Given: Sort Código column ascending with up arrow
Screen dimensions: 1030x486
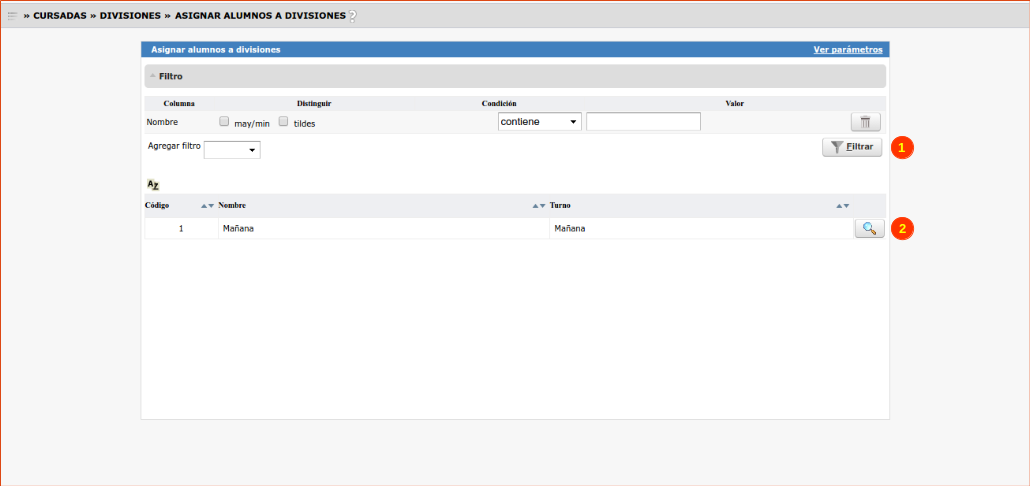Looking at the screenshot, I should point(204,205).
